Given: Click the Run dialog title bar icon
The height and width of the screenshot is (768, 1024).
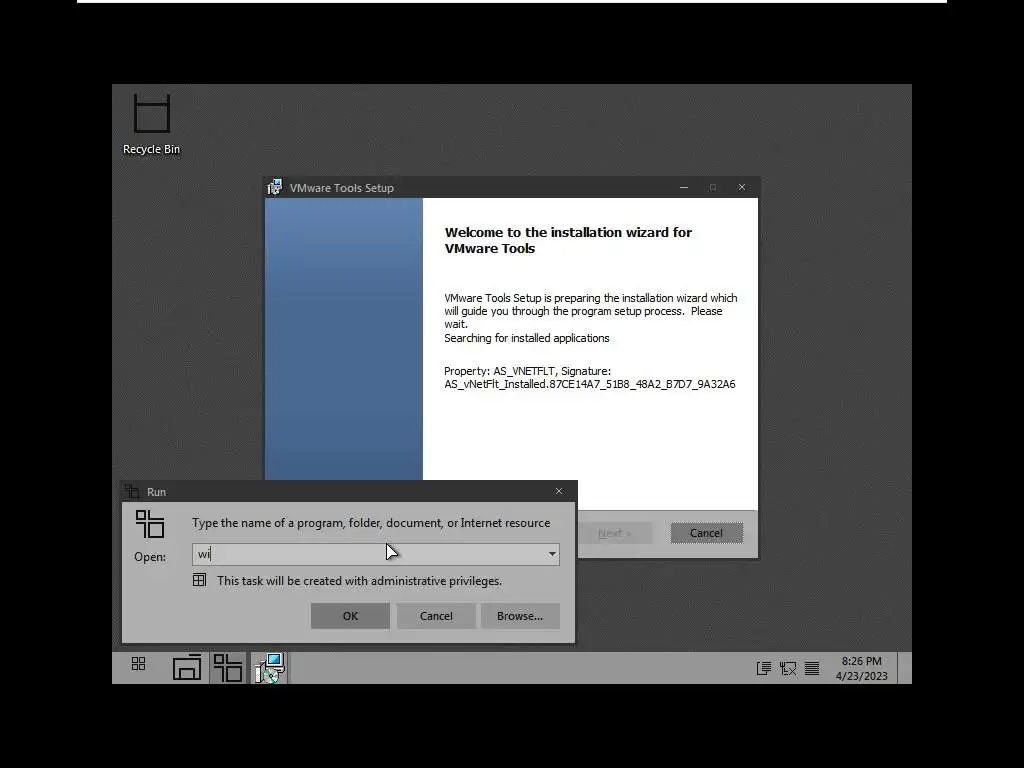Looking at the screenshot, I should tap(132, 491).
